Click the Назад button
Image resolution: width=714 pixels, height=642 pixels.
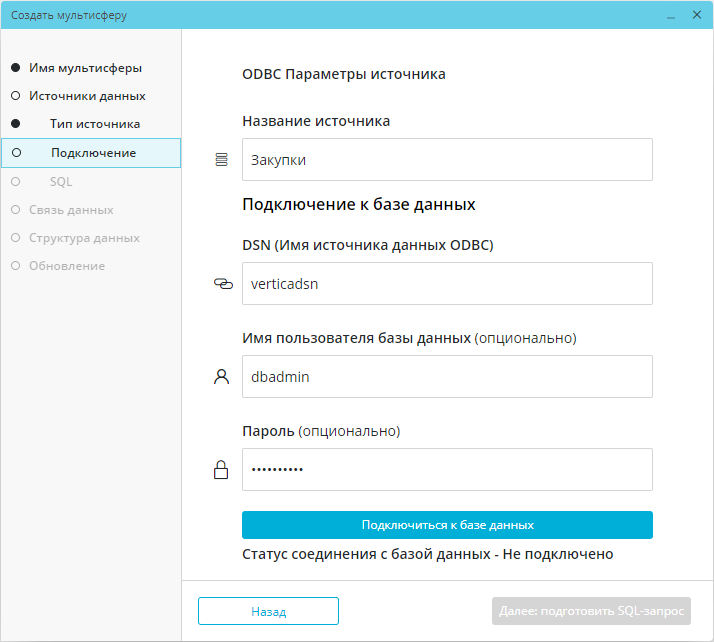268,611
